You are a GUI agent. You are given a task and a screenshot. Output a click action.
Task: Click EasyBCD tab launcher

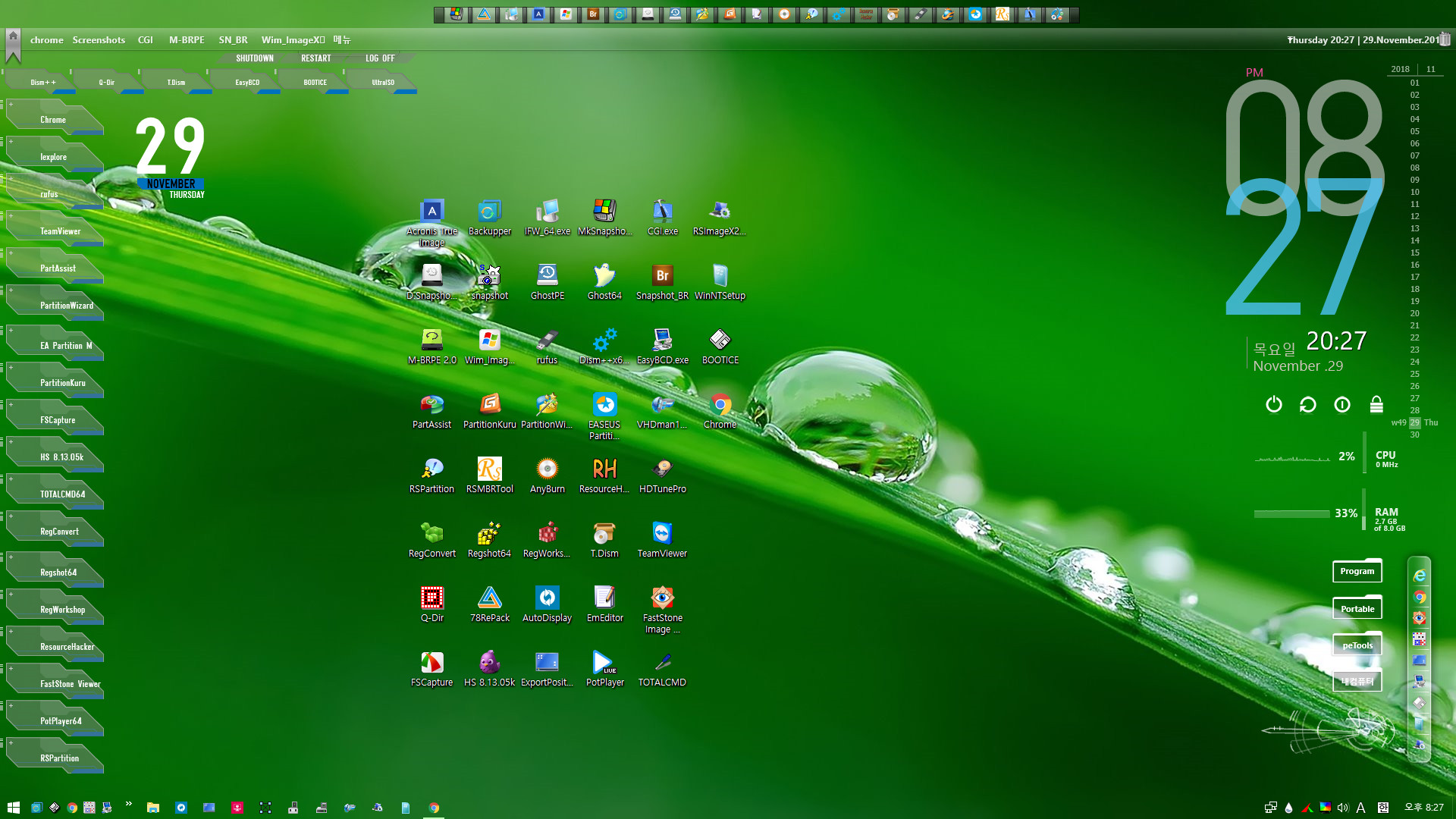point(246,82)
